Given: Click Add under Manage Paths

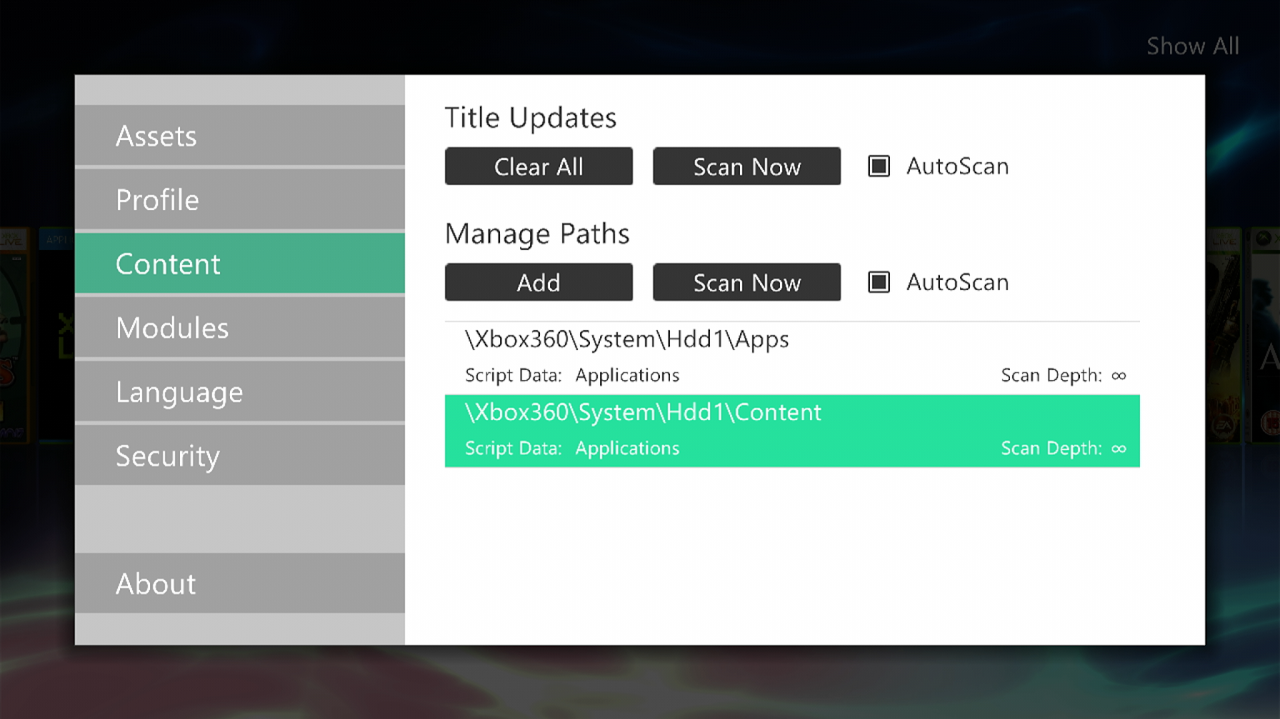Looking at the screenshot, I should click(x=538, y=283).
